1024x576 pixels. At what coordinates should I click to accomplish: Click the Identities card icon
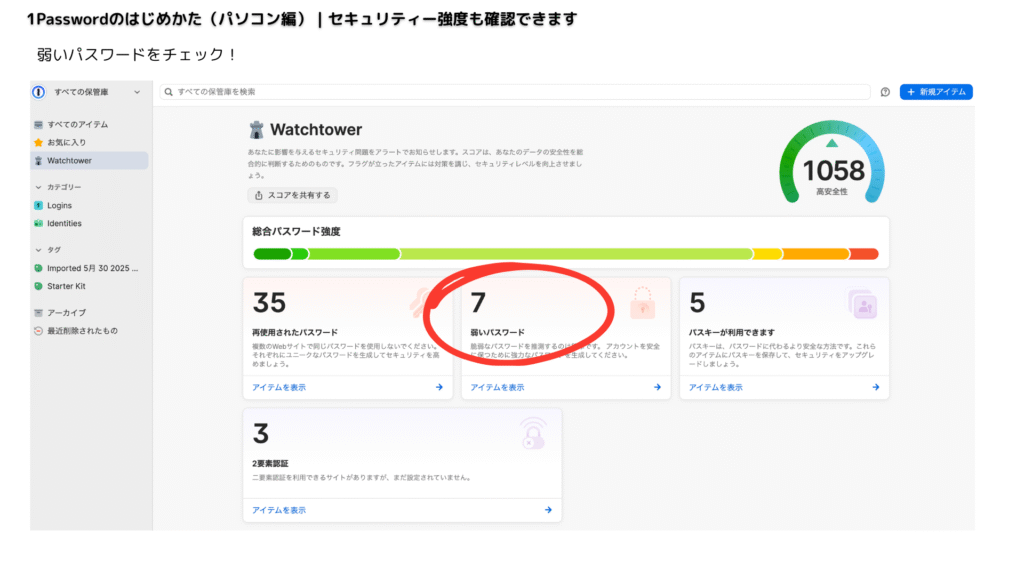39,223
